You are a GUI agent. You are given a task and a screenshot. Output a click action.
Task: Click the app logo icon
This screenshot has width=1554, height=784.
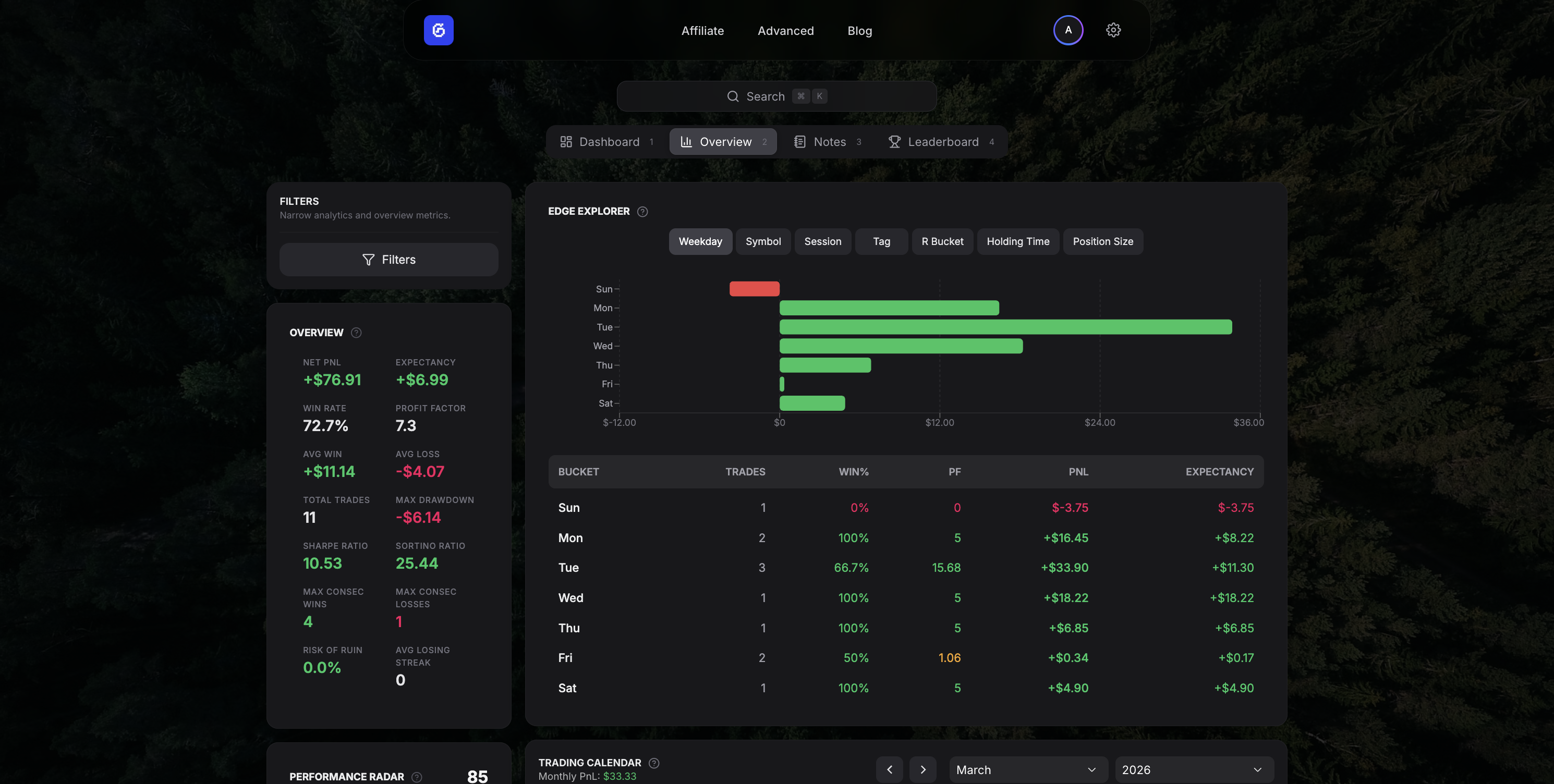[x=439, y=30]
